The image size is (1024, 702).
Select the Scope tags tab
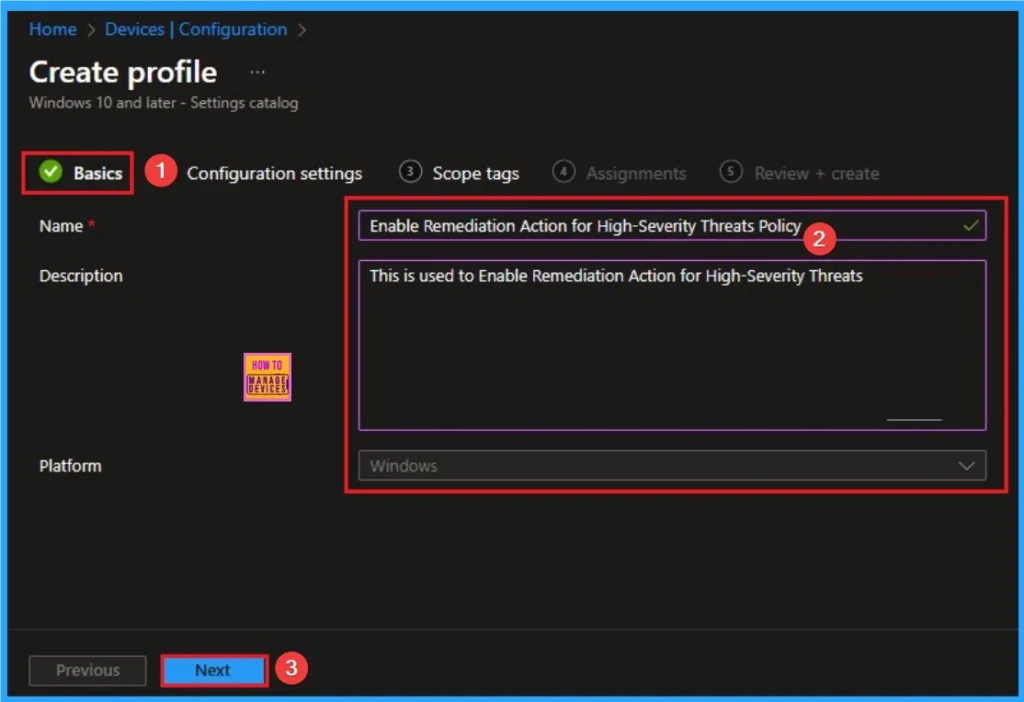(476, 172)
